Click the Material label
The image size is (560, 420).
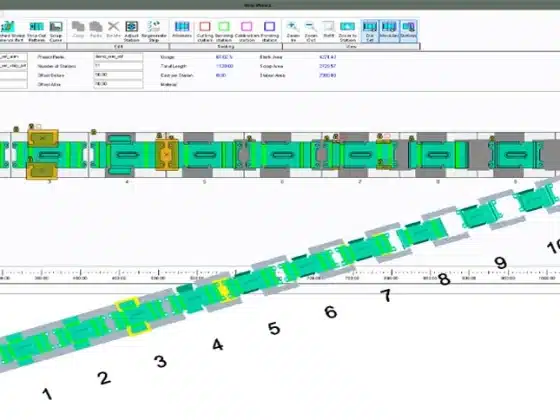click(169, 85)
